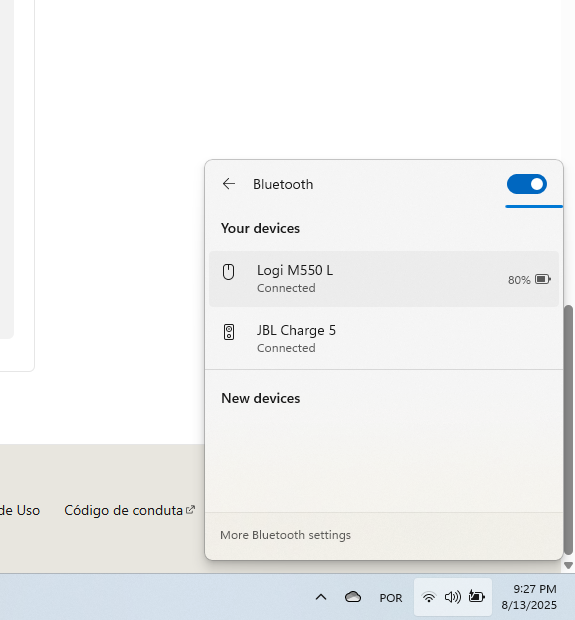The width and height of the screenshot is (575, 620).
Task: Open the OneDrive cloud tray icon
Action: coord(353,597)
